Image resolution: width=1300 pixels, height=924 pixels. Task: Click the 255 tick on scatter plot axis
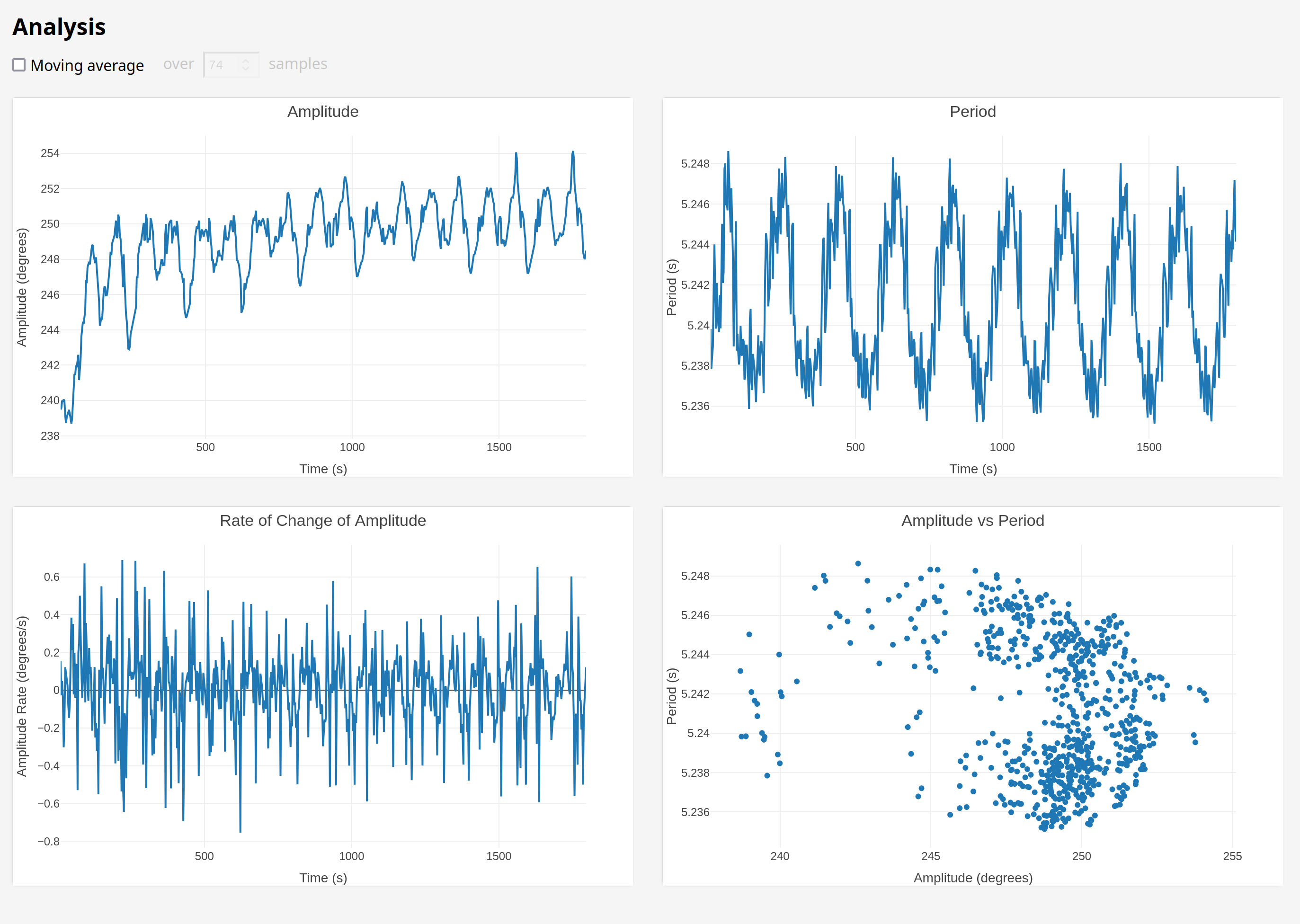[x=1232, y=856]
